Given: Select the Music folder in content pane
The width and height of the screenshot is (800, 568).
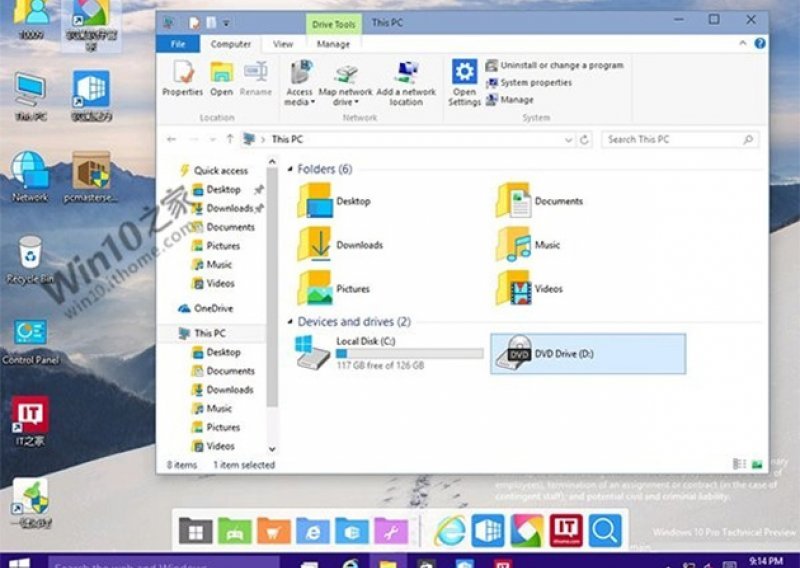Looking at the screenshot, I should (528, 244).
